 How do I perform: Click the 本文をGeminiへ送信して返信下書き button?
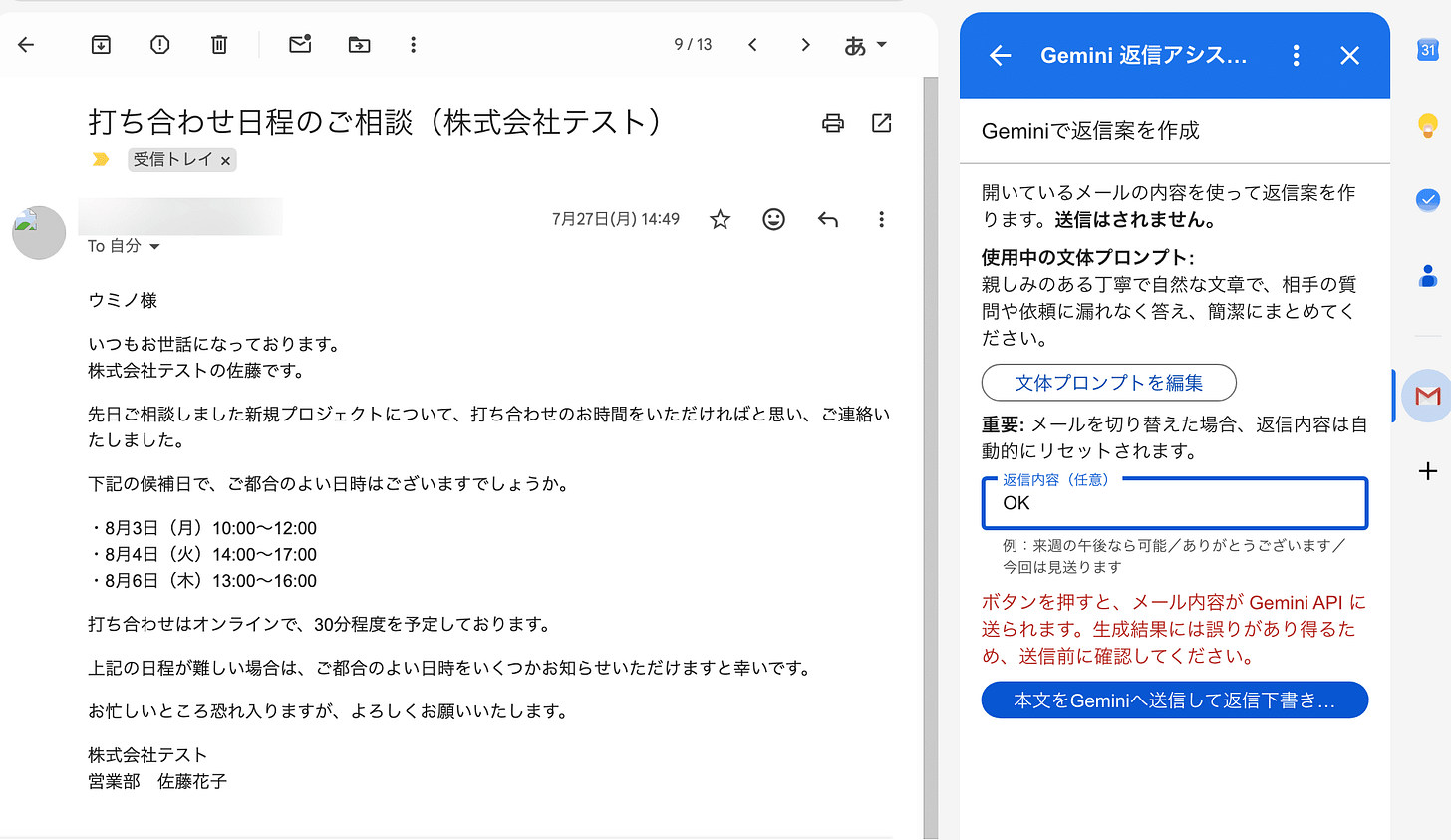click(1175, 700)
